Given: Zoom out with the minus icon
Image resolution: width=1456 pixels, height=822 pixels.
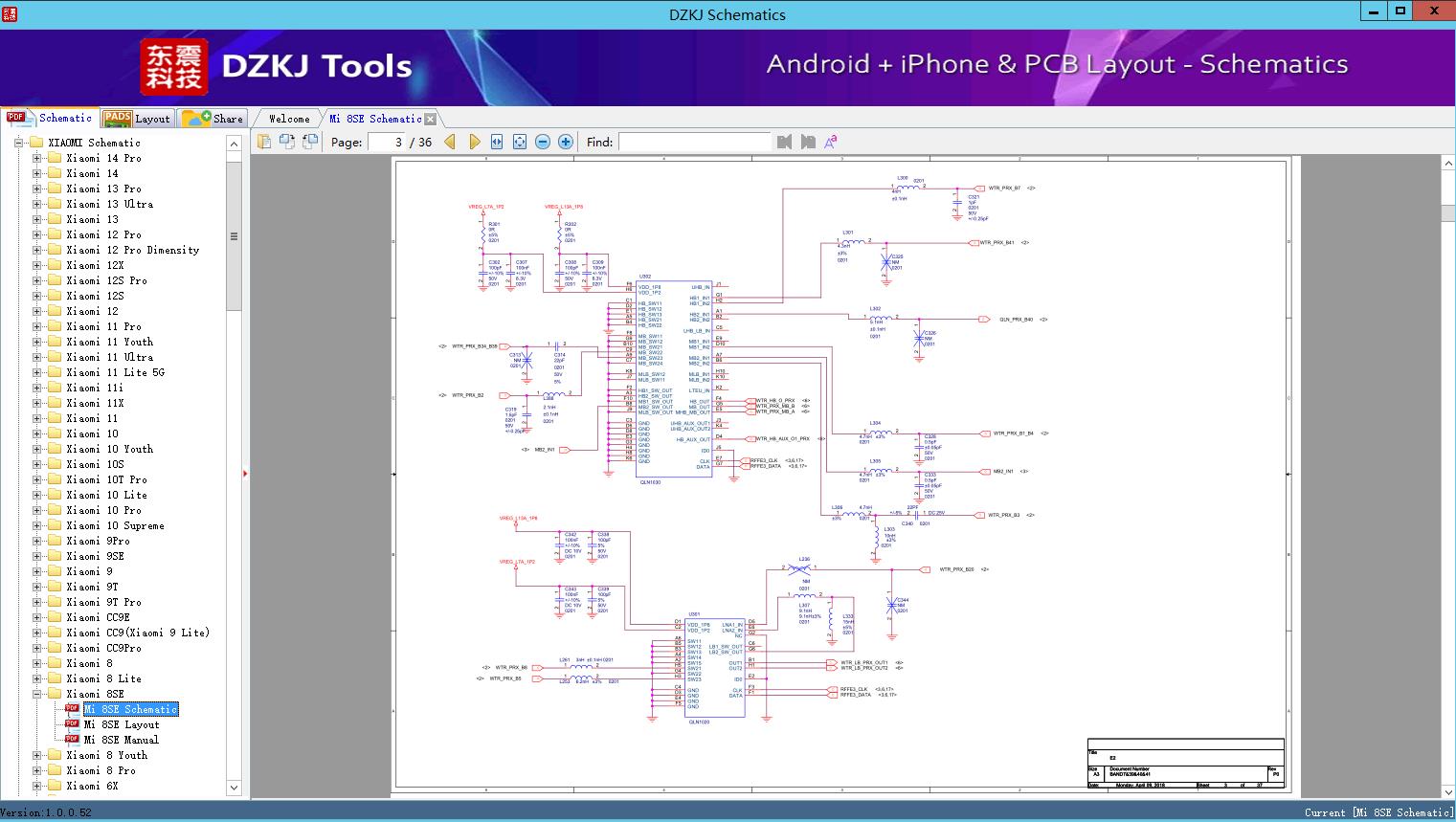Looking at the screenshot, I should [543, 142].
